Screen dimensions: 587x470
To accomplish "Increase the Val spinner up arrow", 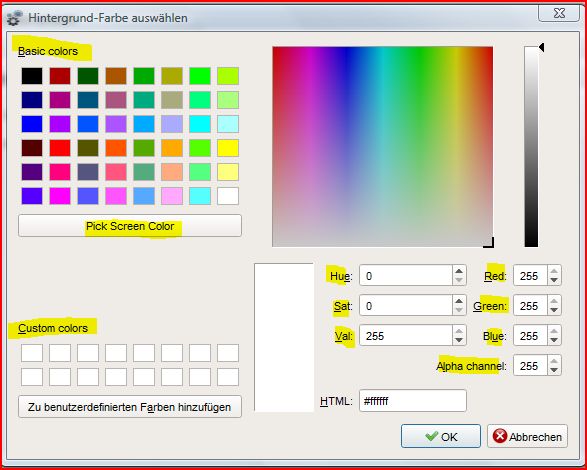I will [459, 330].
